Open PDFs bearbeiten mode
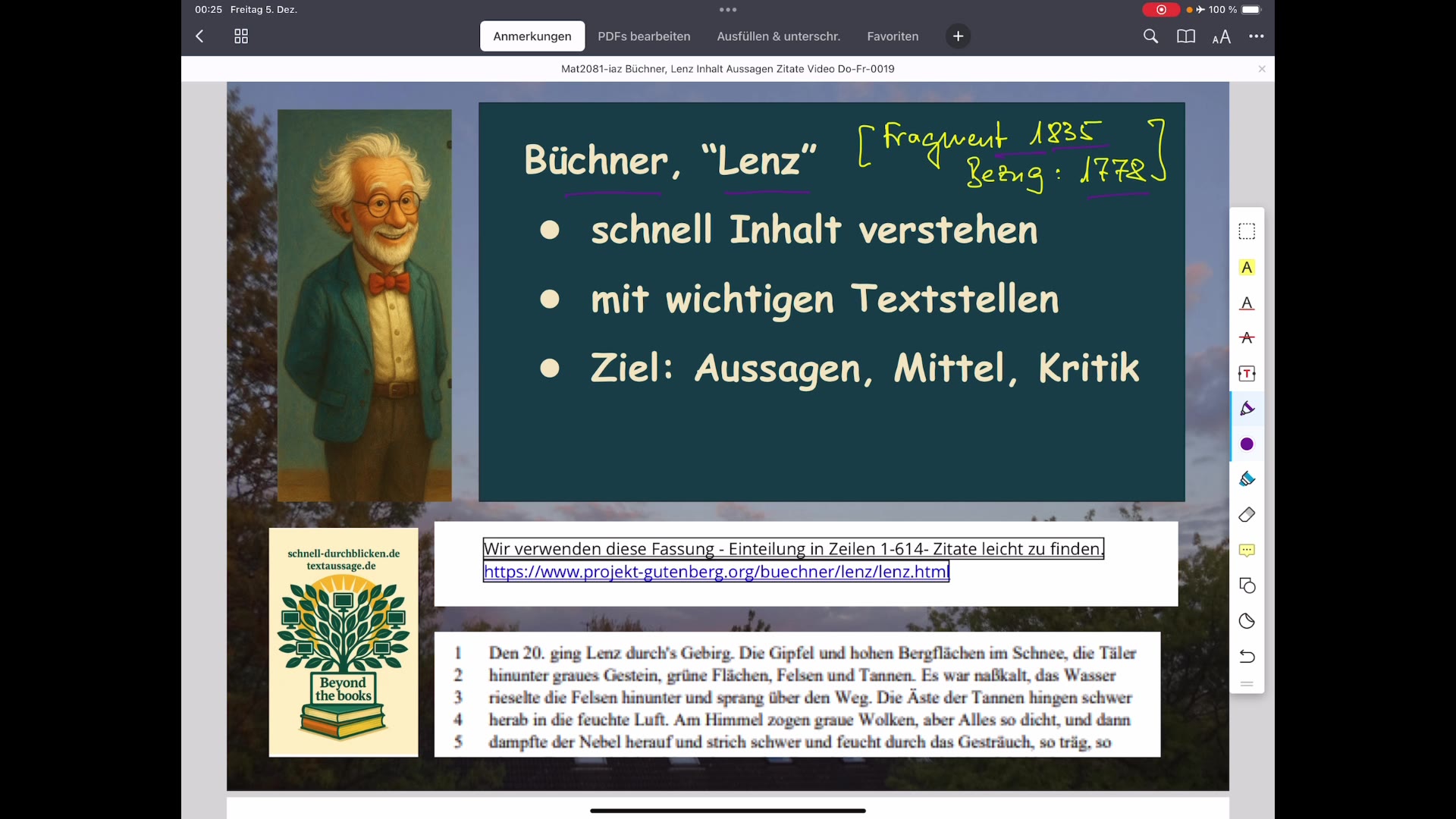The width and height of the screenshot is (1456, 819). pyautogui.click(x=644, y=36)
